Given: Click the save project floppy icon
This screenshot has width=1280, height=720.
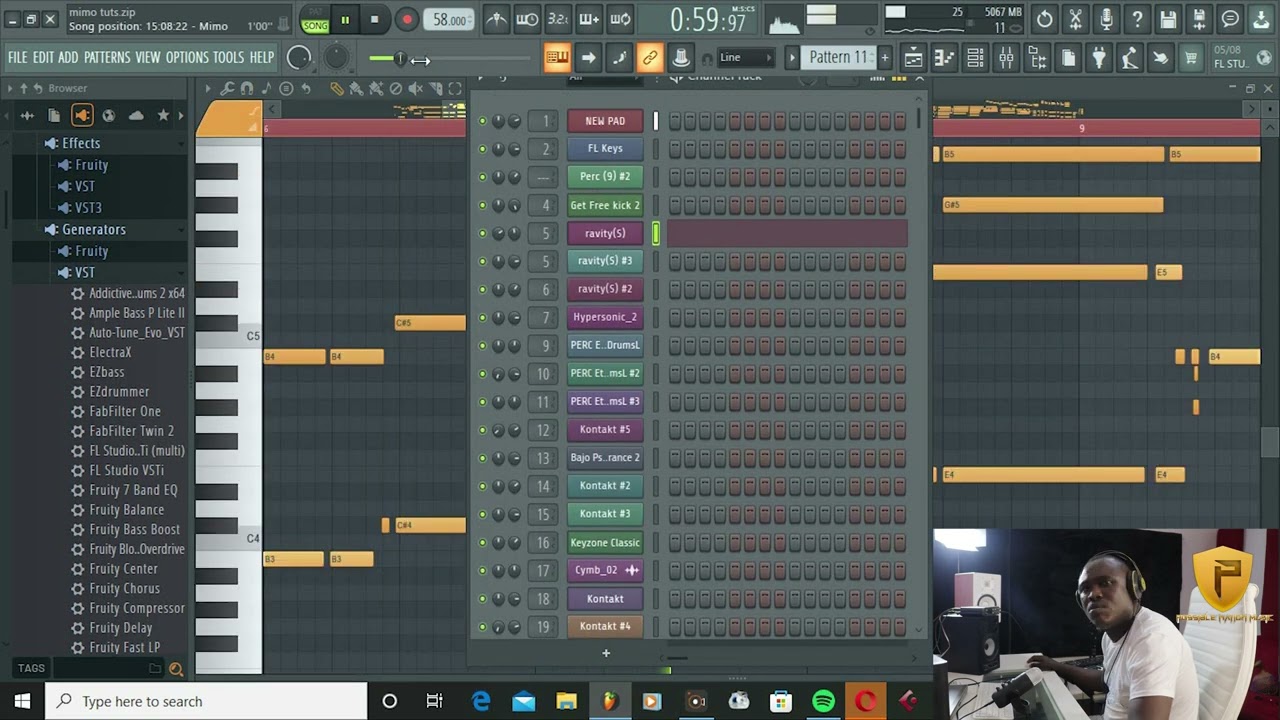Looking at the screenshot, I should (1168, 19).
